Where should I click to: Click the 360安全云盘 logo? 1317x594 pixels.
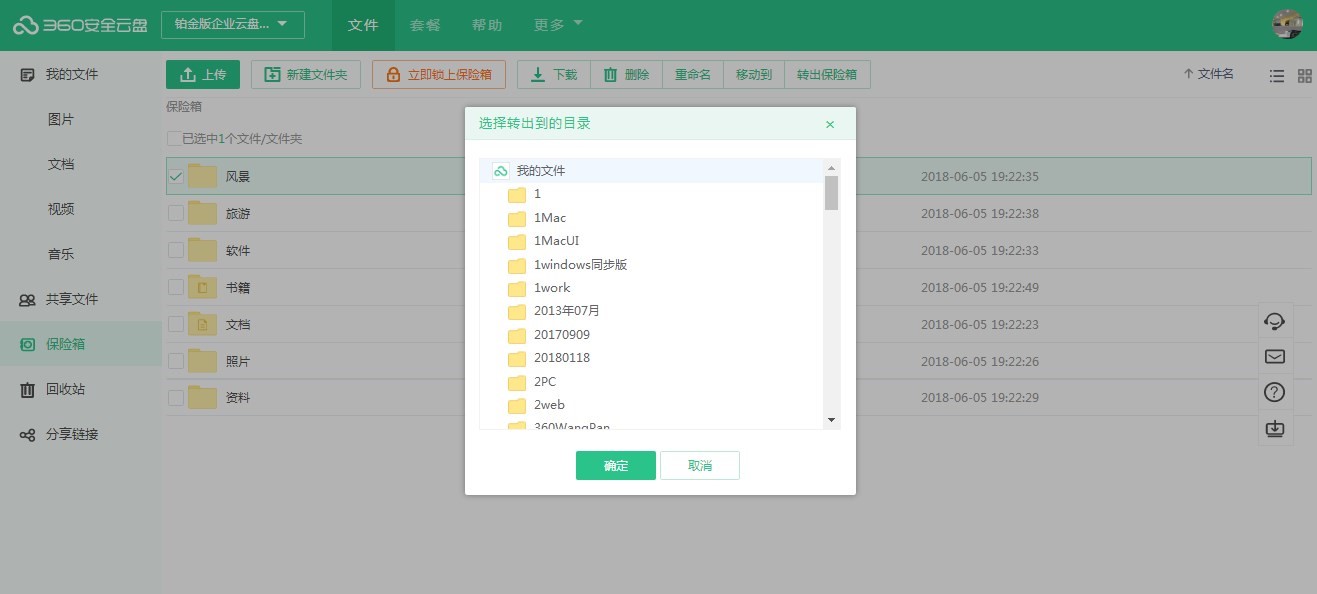coord(78,25)
